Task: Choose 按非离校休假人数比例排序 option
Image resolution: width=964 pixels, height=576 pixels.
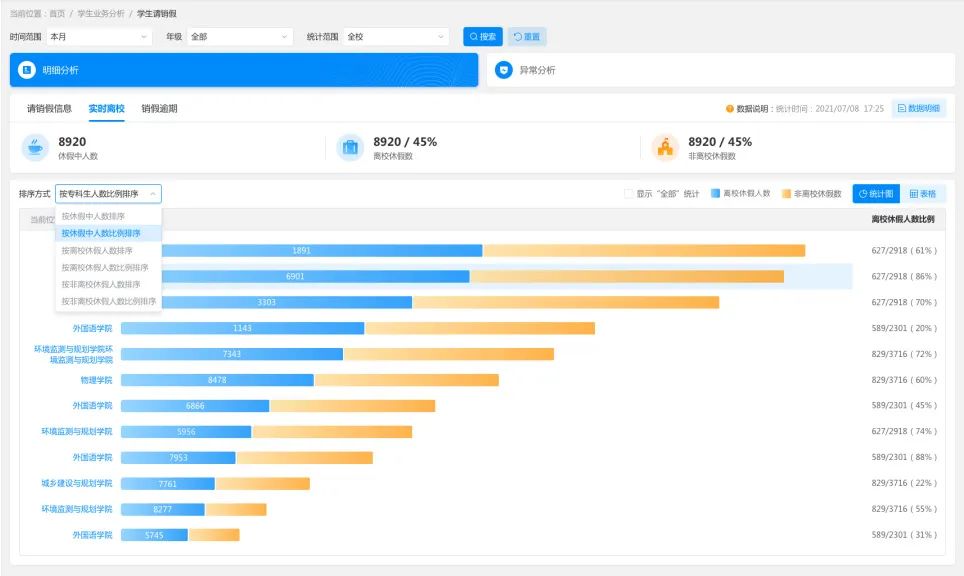Action: point(108,301)
